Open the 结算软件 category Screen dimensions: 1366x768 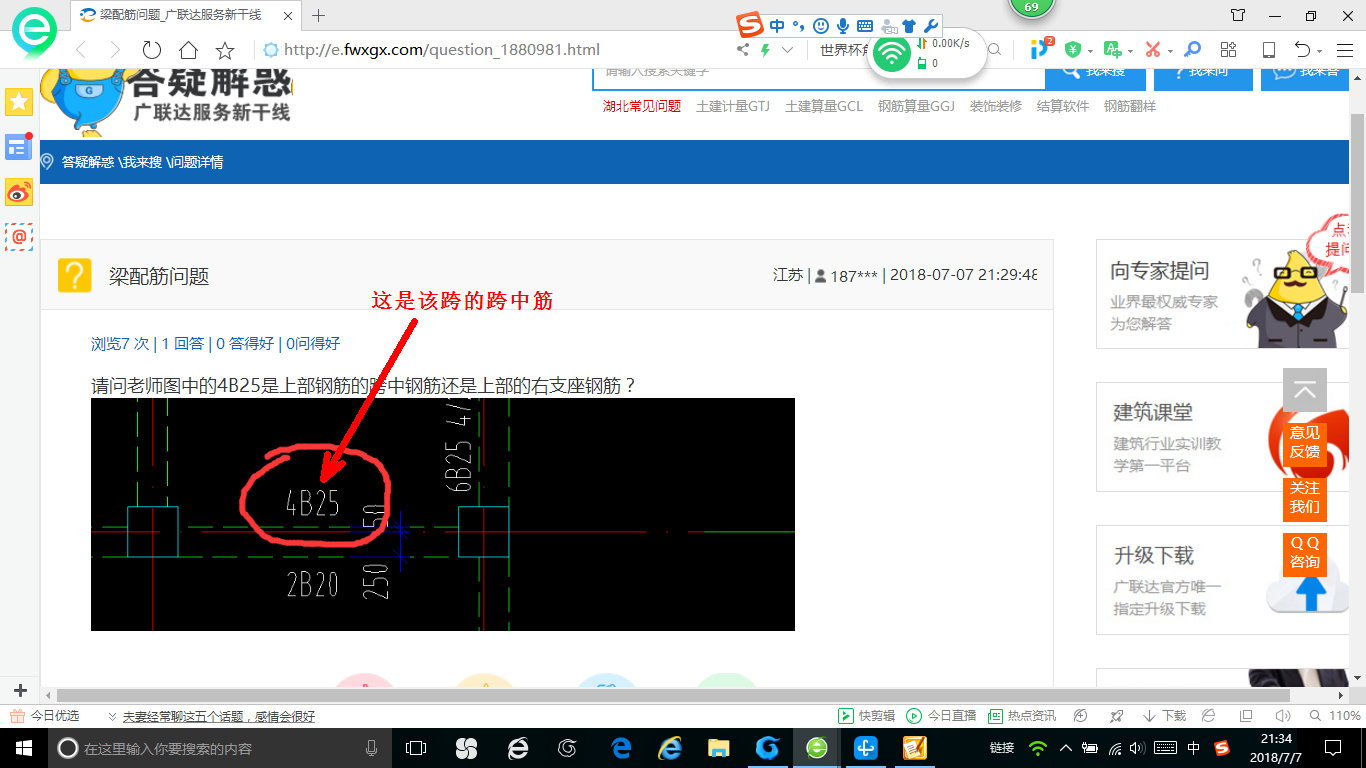coord(1063,106)
